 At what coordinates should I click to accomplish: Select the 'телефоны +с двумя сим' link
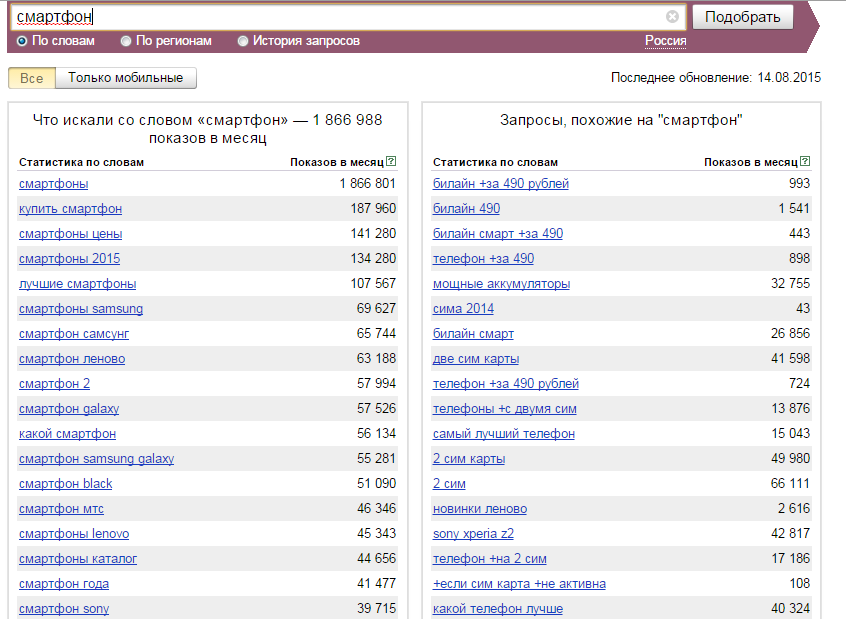[x=504, y=409]
